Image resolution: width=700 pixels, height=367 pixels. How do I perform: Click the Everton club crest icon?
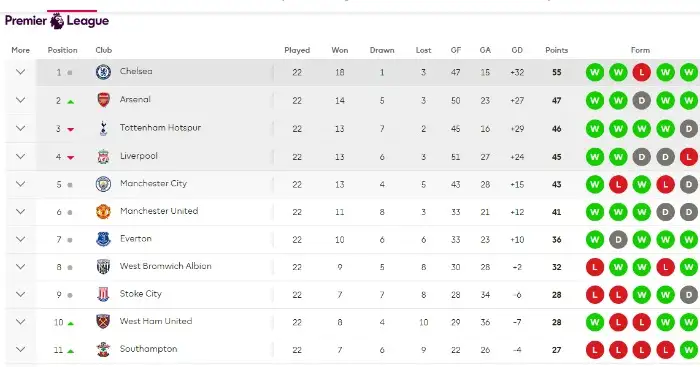(x=103, y=239)
